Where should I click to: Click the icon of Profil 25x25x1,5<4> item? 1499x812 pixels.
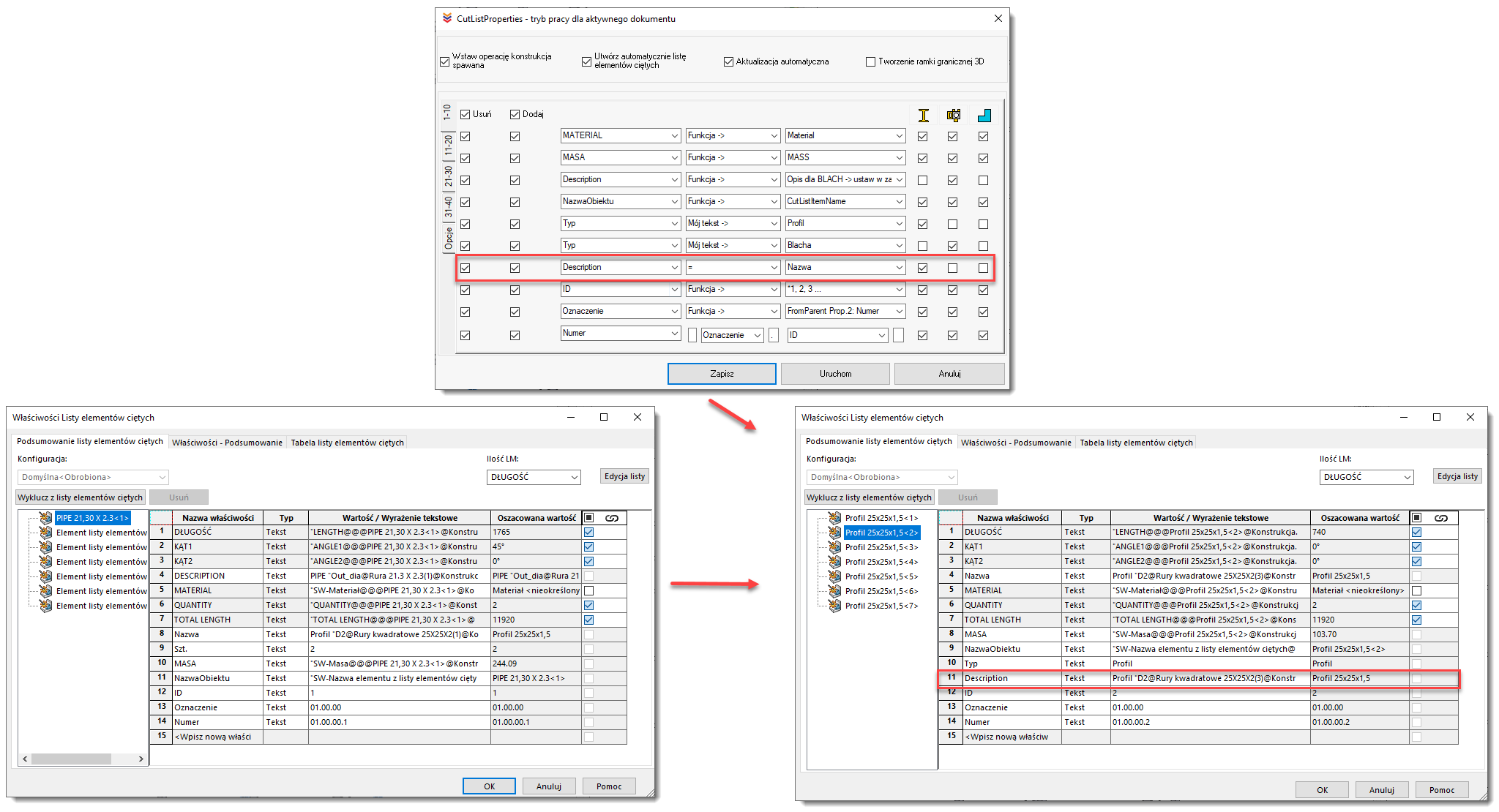[834, 562]
